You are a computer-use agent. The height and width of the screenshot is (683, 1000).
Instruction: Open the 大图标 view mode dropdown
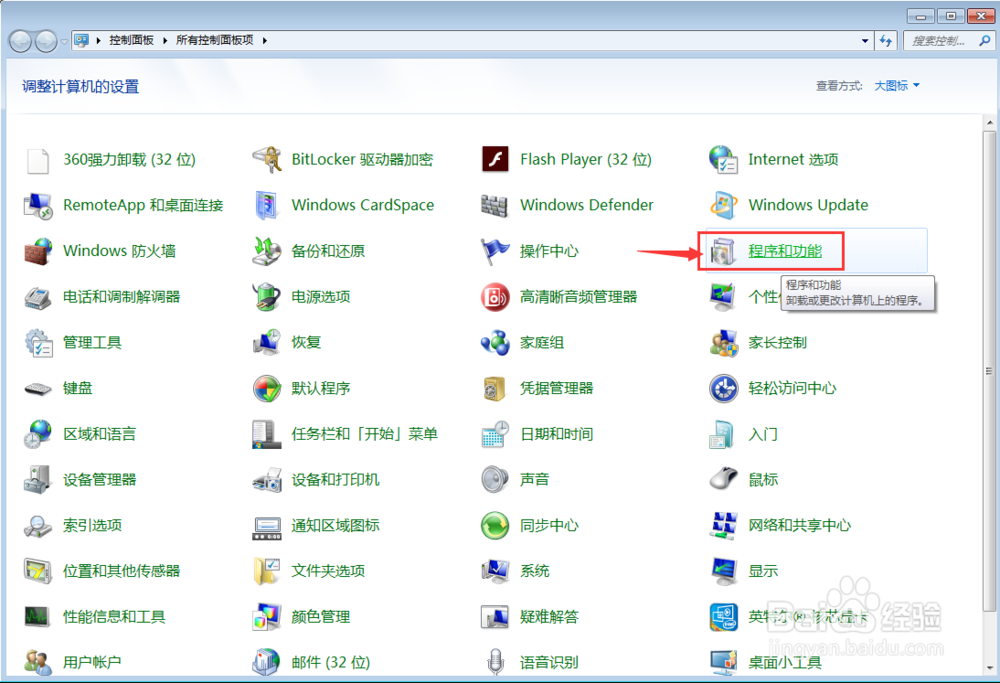pyautogui.click(x=897, y=85)
